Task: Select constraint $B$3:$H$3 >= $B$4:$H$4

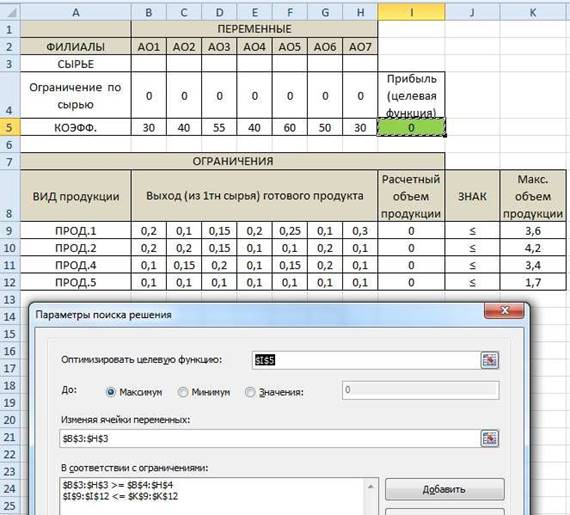Action: tap(118, 485)
